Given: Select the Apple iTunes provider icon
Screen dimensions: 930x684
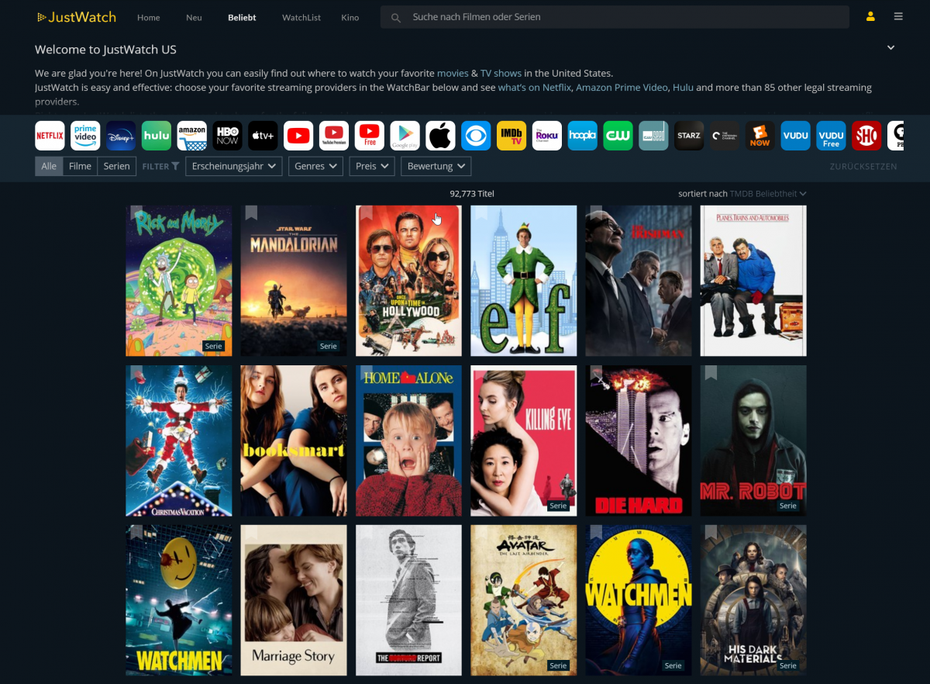Looking at the screenshot, I should 441,136.
